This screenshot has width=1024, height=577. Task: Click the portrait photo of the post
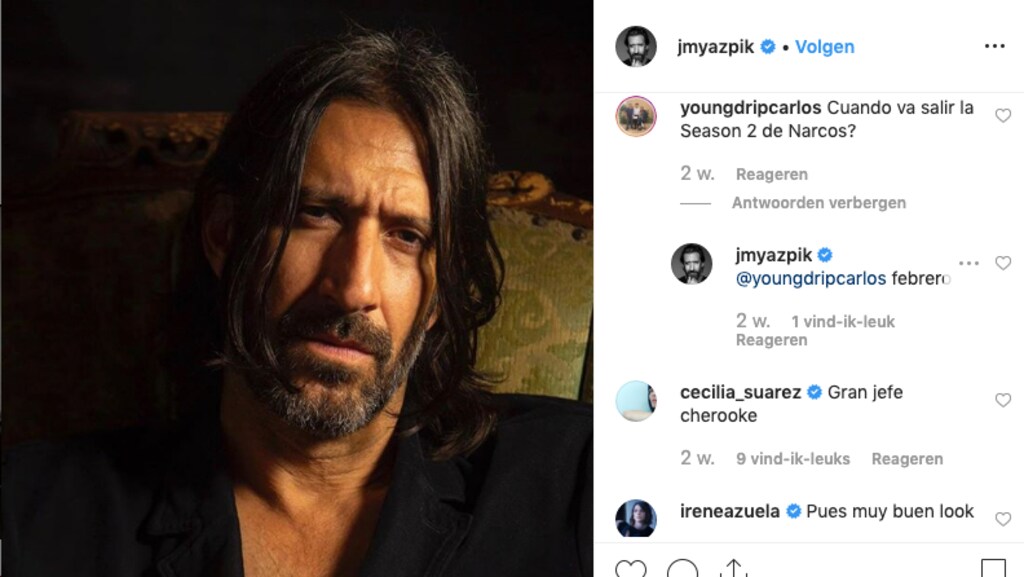296,288
